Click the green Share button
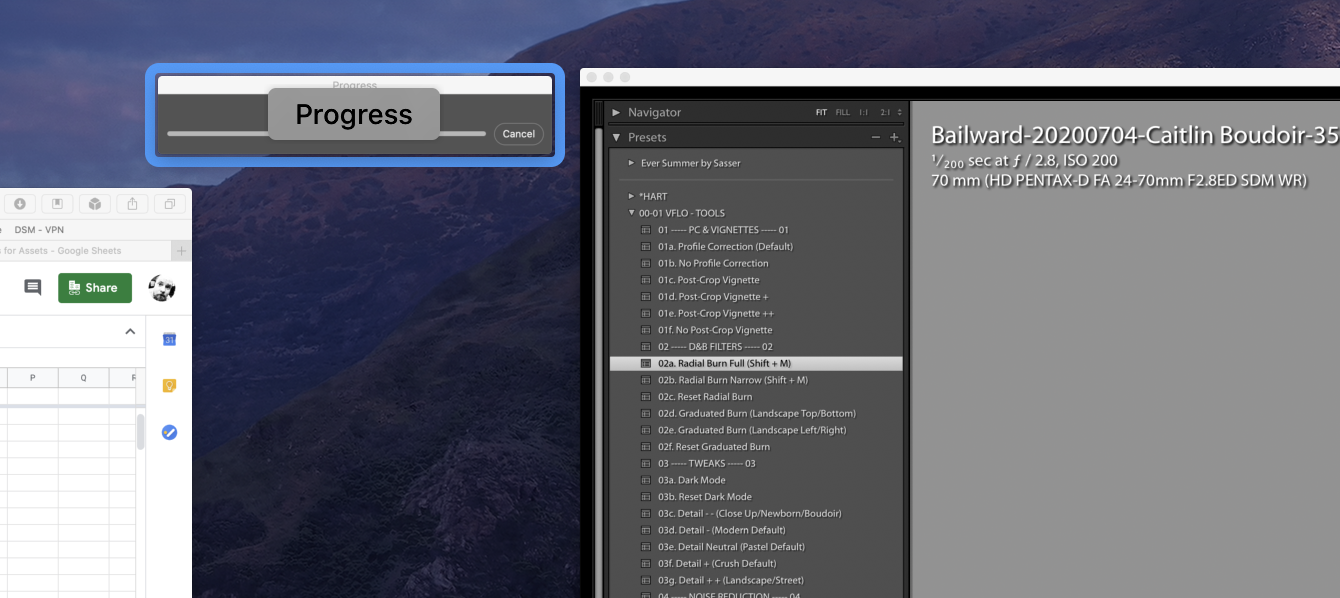 94,287
